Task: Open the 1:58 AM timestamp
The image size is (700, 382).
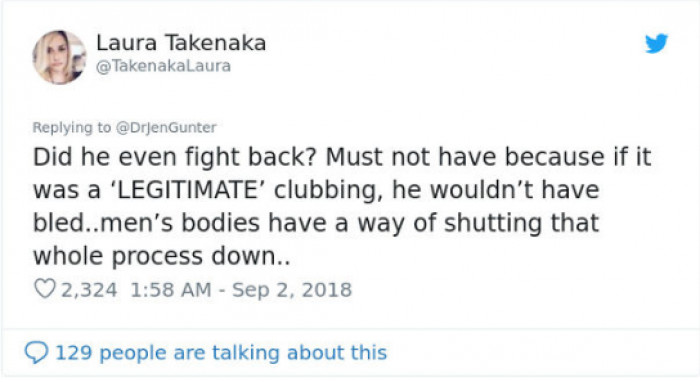Action: point(171,290)
